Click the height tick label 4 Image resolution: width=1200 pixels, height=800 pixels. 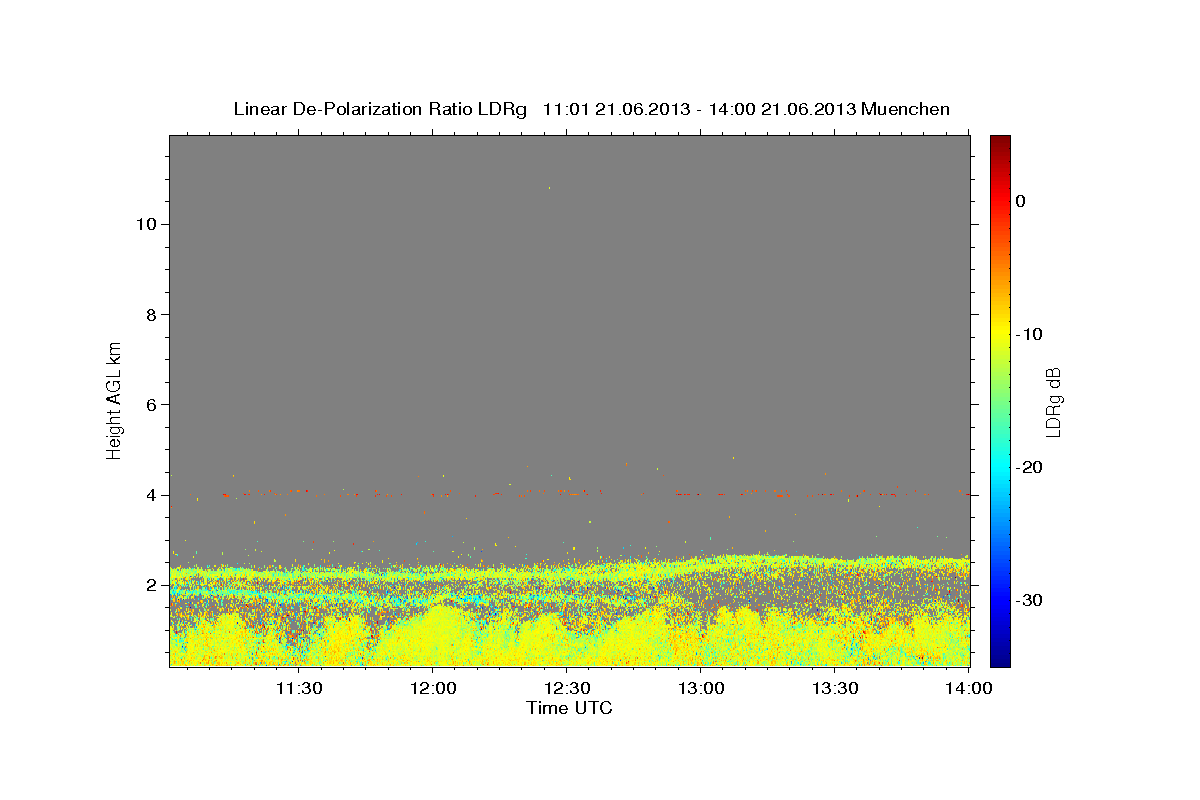click(x=149, y=494)
